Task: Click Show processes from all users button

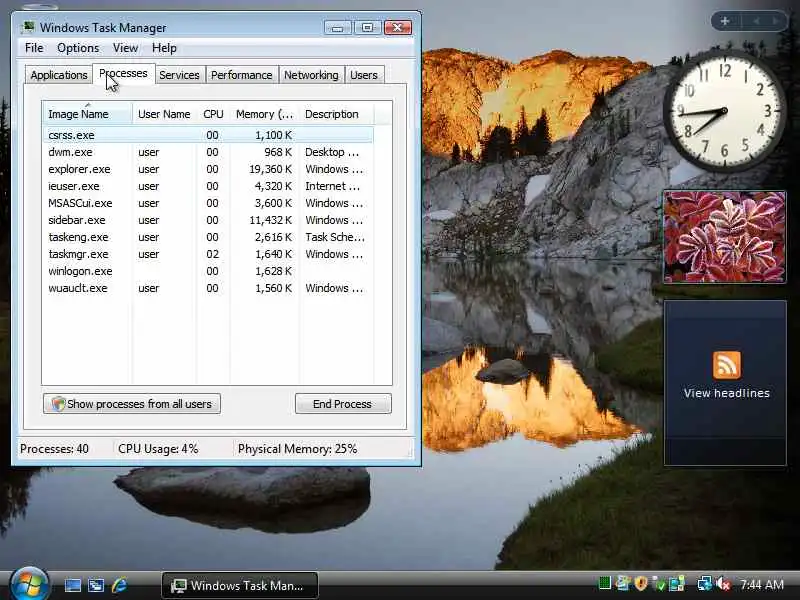Action: pos(132,404)
